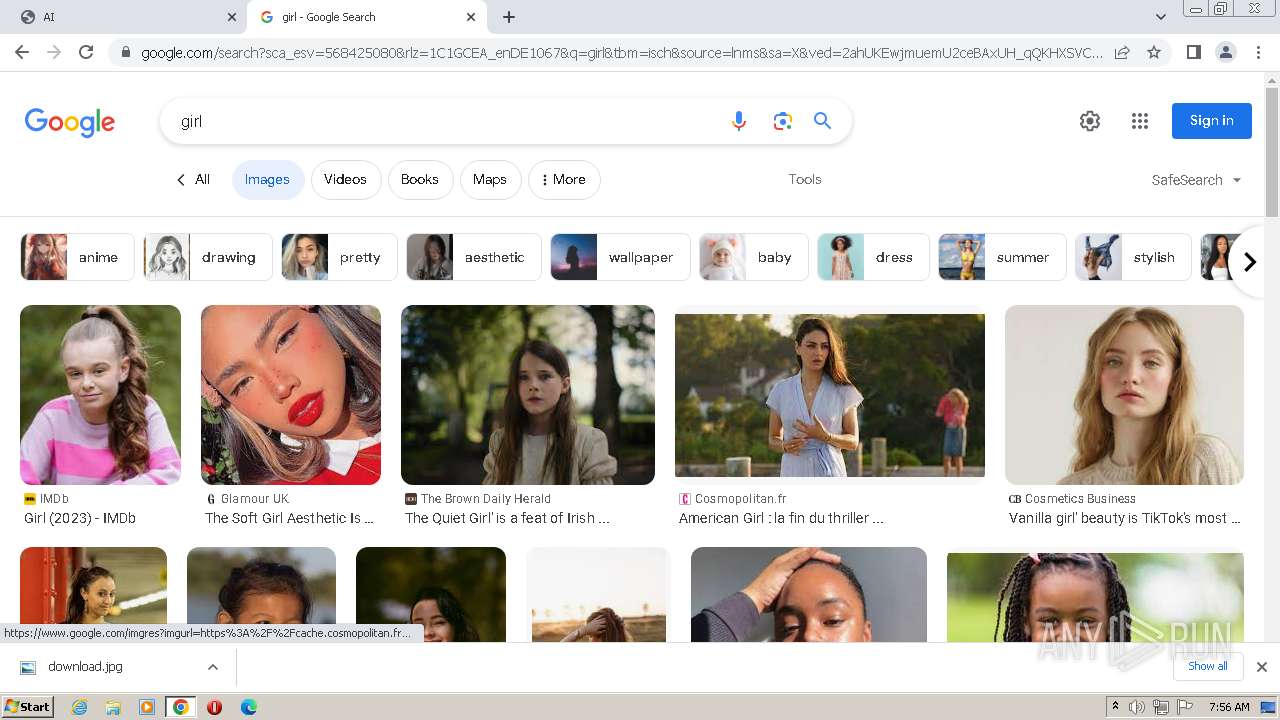Share this page from address bar
The width and height of the screenshot is (1280, 720).
tap(1122, 52)
